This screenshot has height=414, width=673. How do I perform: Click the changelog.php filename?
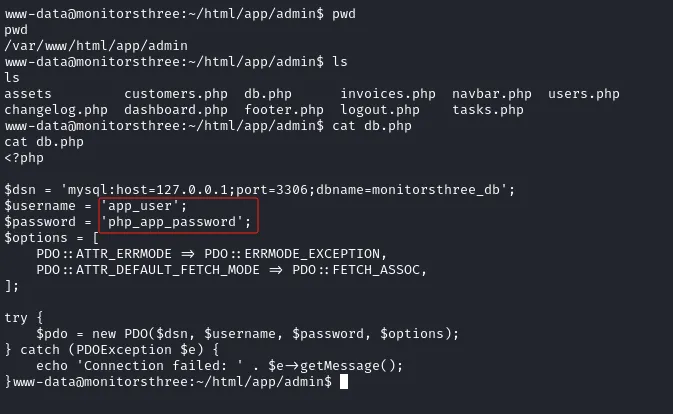coord(56,110)
